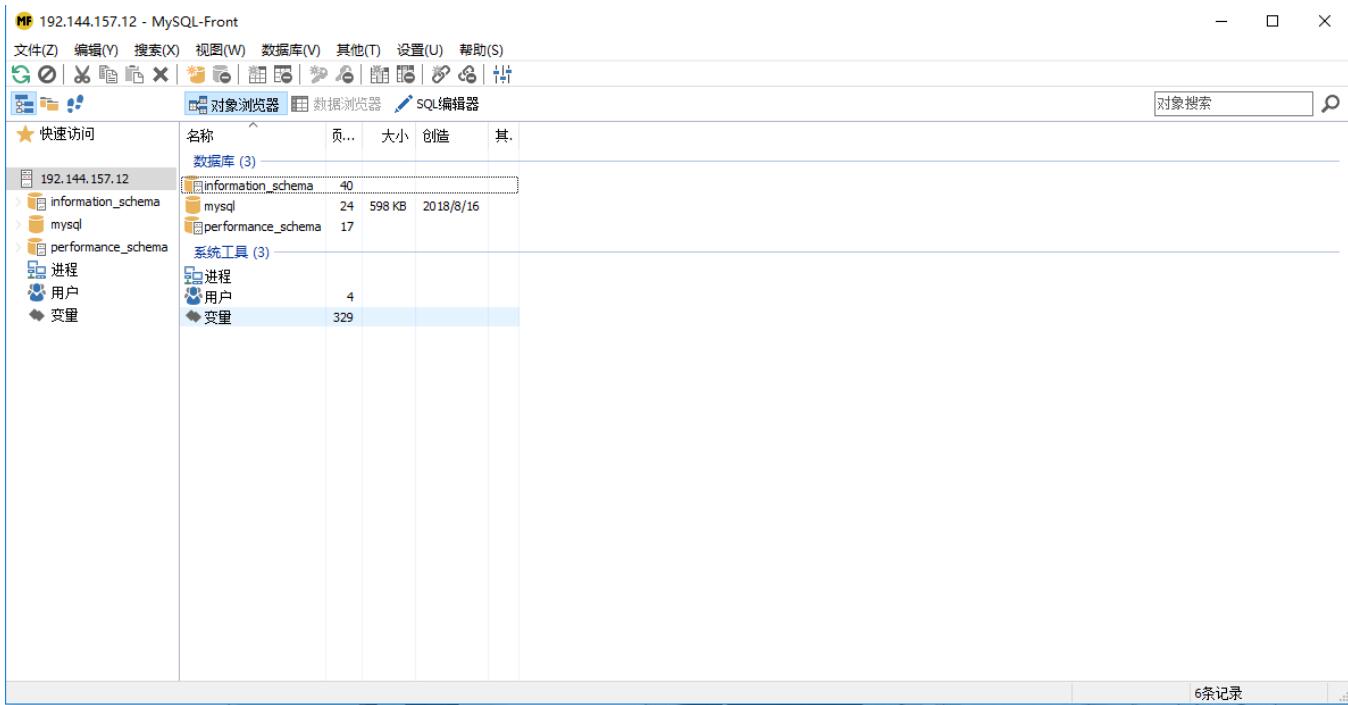
Task: Select performance_schema row in object list
Action: (x=350, y=227)
